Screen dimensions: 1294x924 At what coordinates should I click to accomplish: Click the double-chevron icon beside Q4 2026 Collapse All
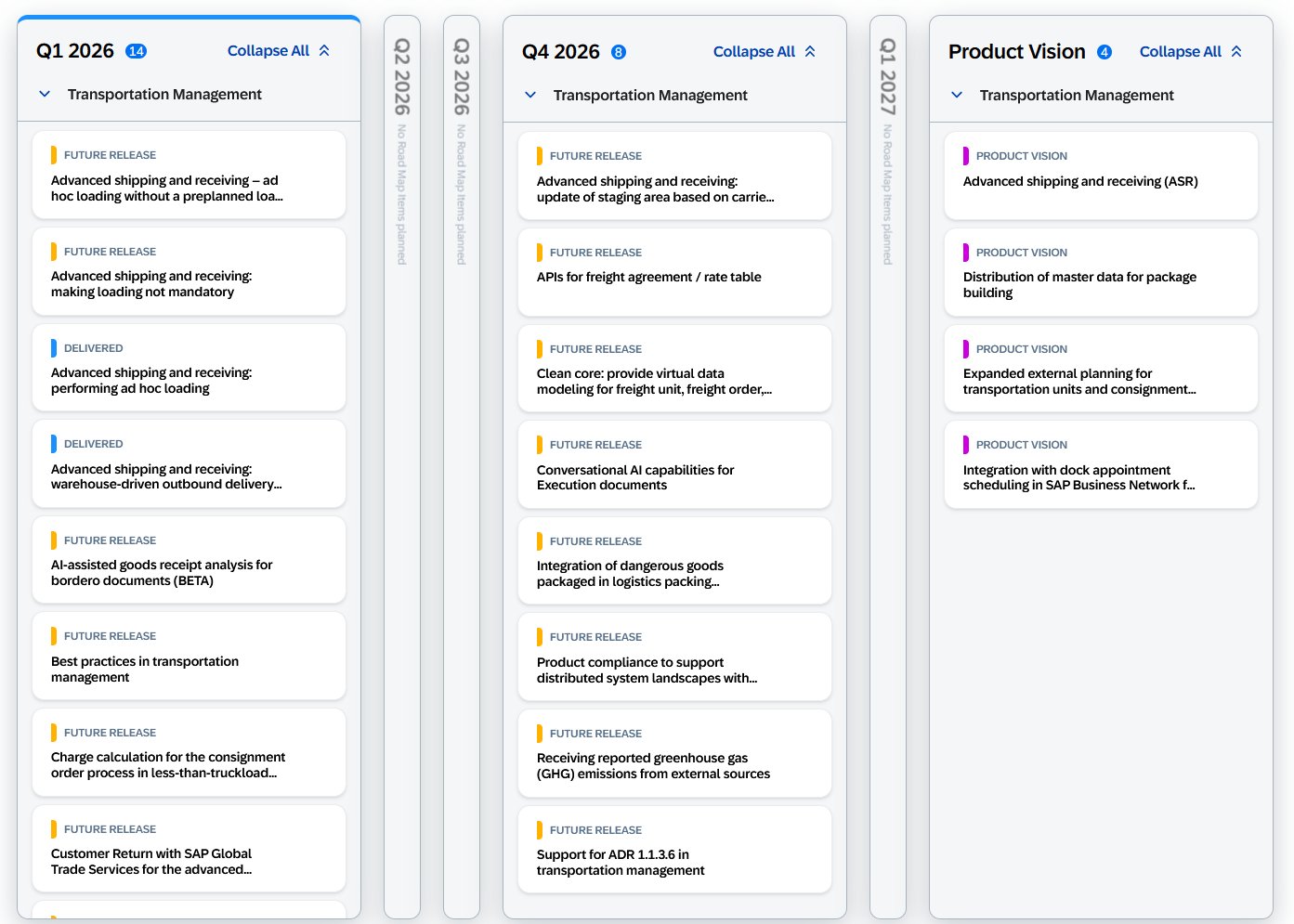click(810, 52)
